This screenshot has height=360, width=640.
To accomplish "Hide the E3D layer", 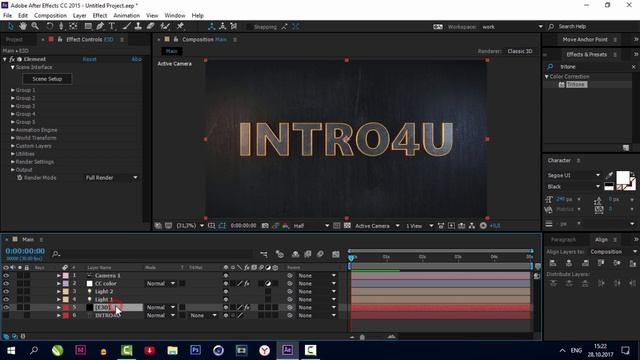I will [6, 307].
